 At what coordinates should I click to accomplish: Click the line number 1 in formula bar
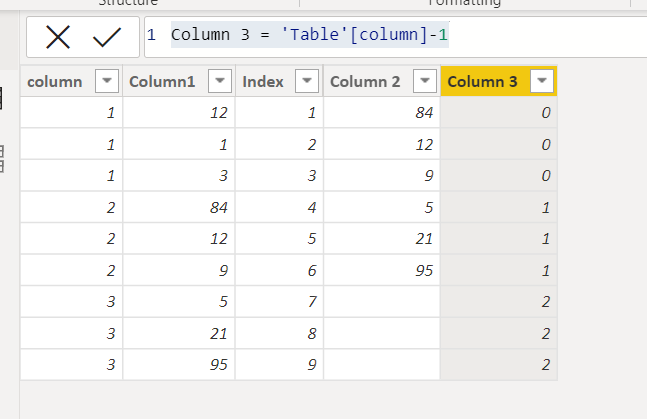point(151,35)
